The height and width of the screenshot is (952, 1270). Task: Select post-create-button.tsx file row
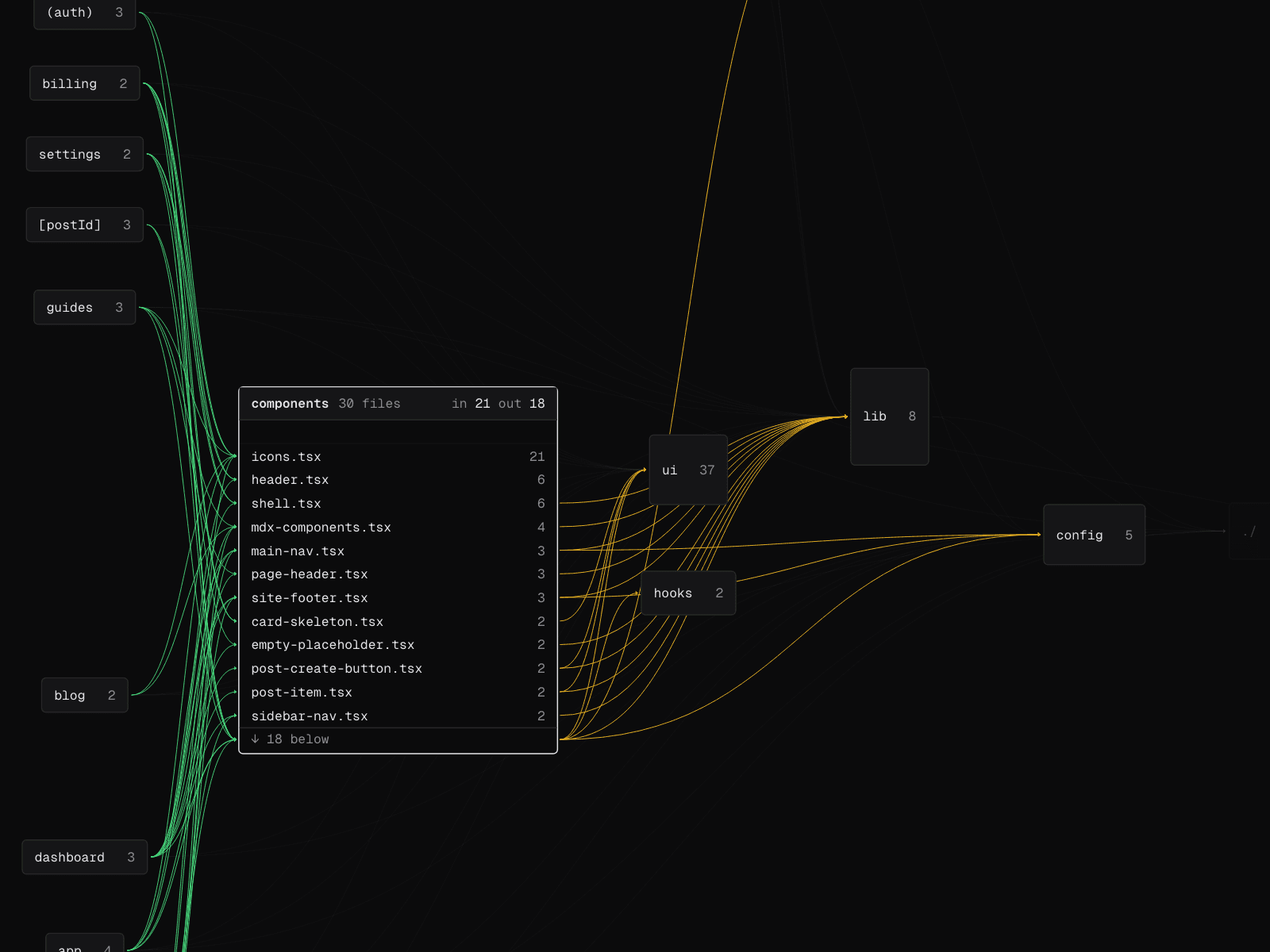(x=398, y=669)
